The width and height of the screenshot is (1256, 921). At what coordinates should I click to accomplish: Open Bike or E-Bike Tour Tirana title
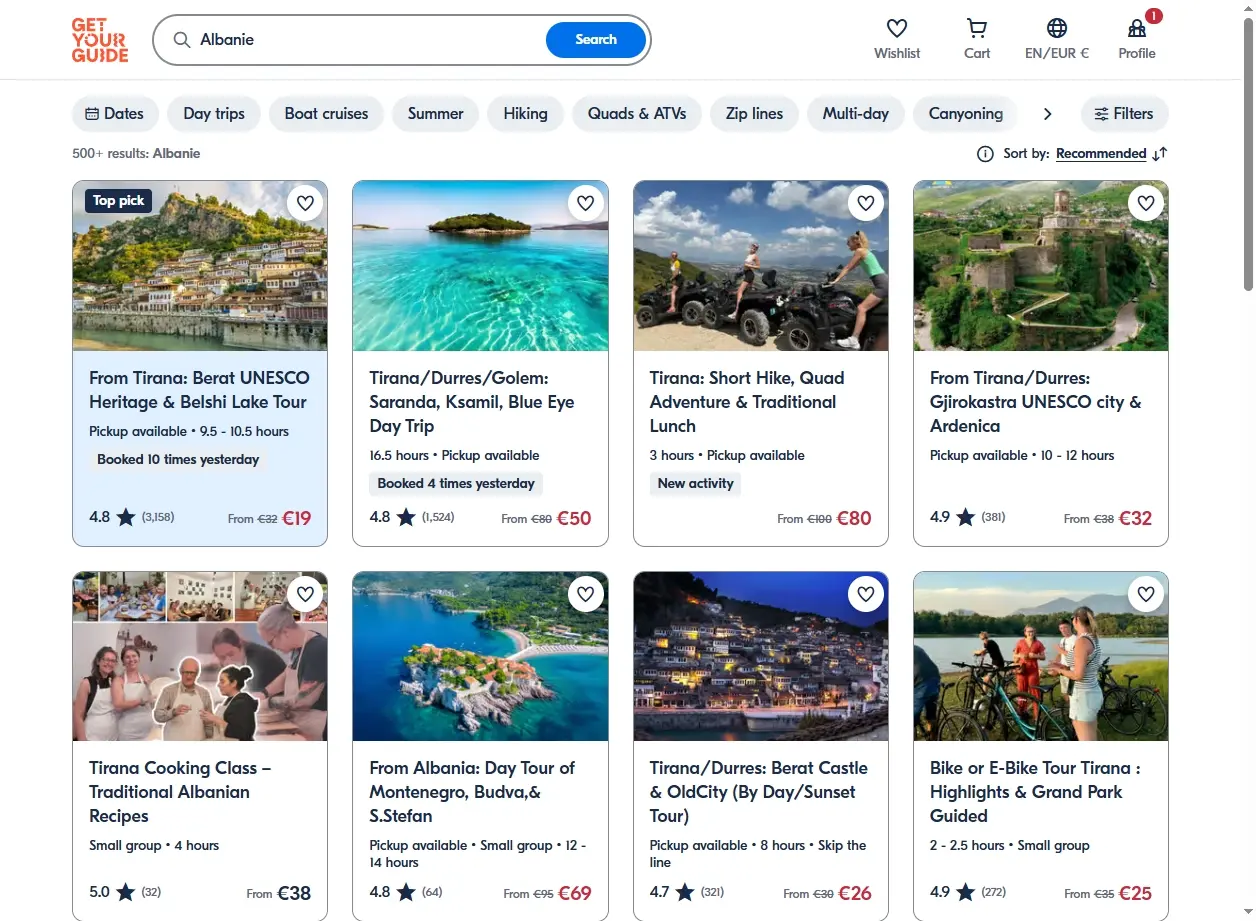tap(1035, 792)
